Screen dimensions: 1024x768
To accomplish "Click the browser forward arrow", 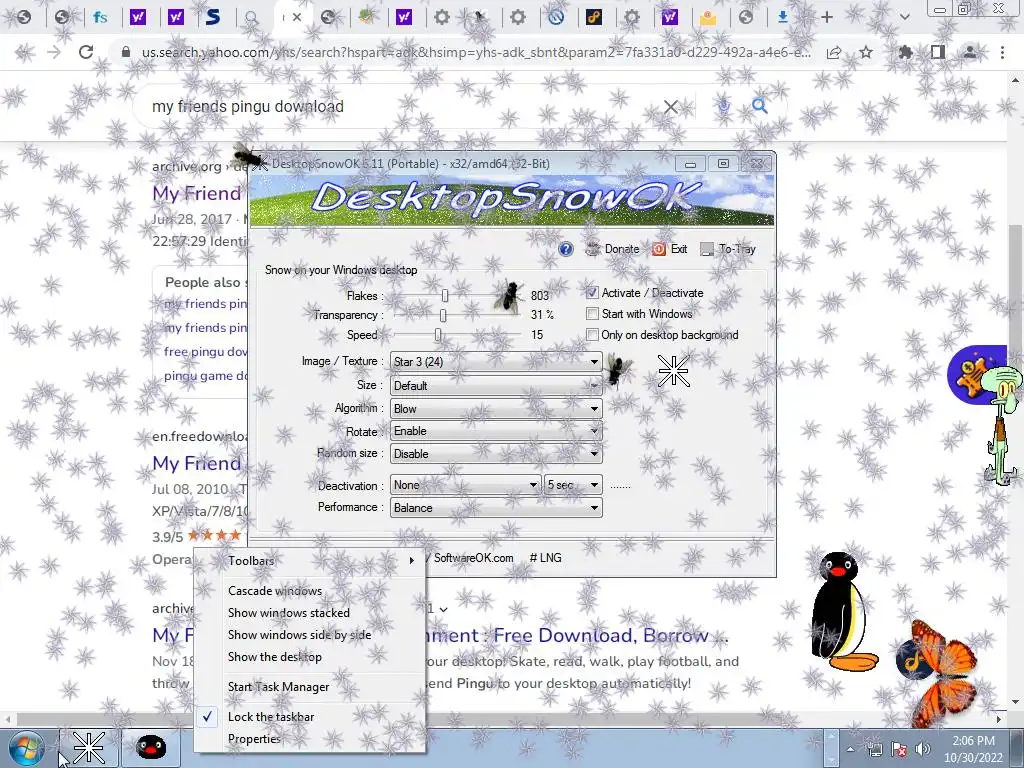I will tap(54, 52).
